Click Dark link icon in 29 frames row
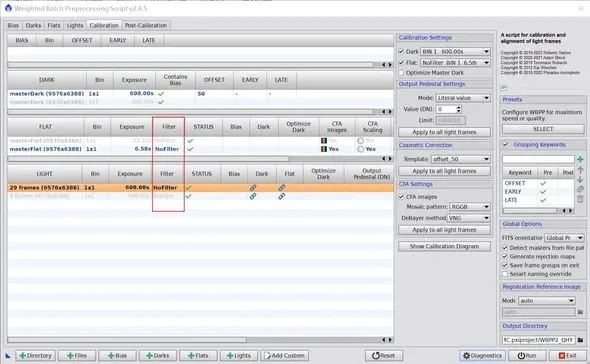The width and height of the screenshot is (590, 364). pyautogui.click(x=253, y=187)
